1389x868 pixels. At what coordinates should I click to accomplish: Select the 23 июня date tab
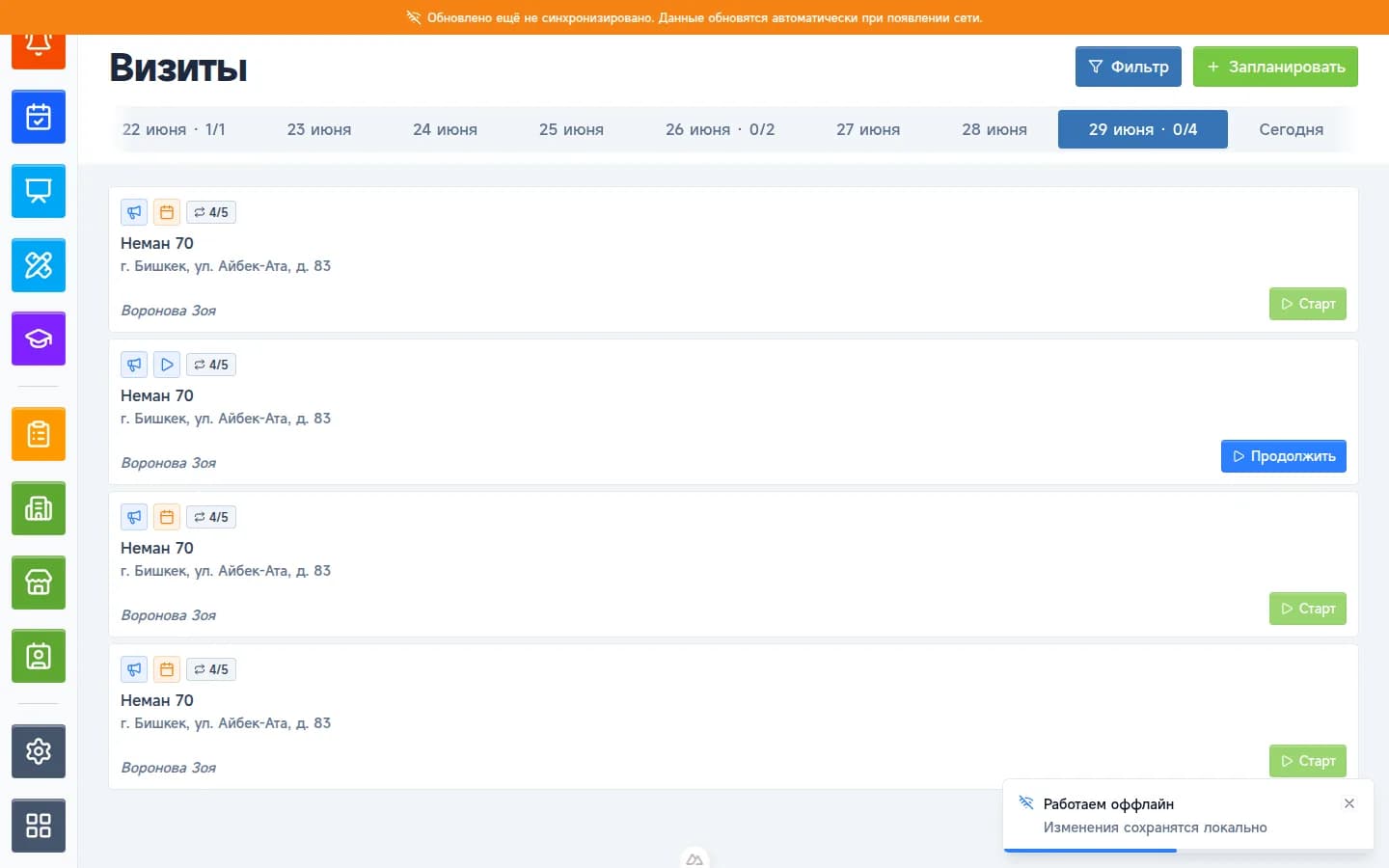tap(319, 129)
